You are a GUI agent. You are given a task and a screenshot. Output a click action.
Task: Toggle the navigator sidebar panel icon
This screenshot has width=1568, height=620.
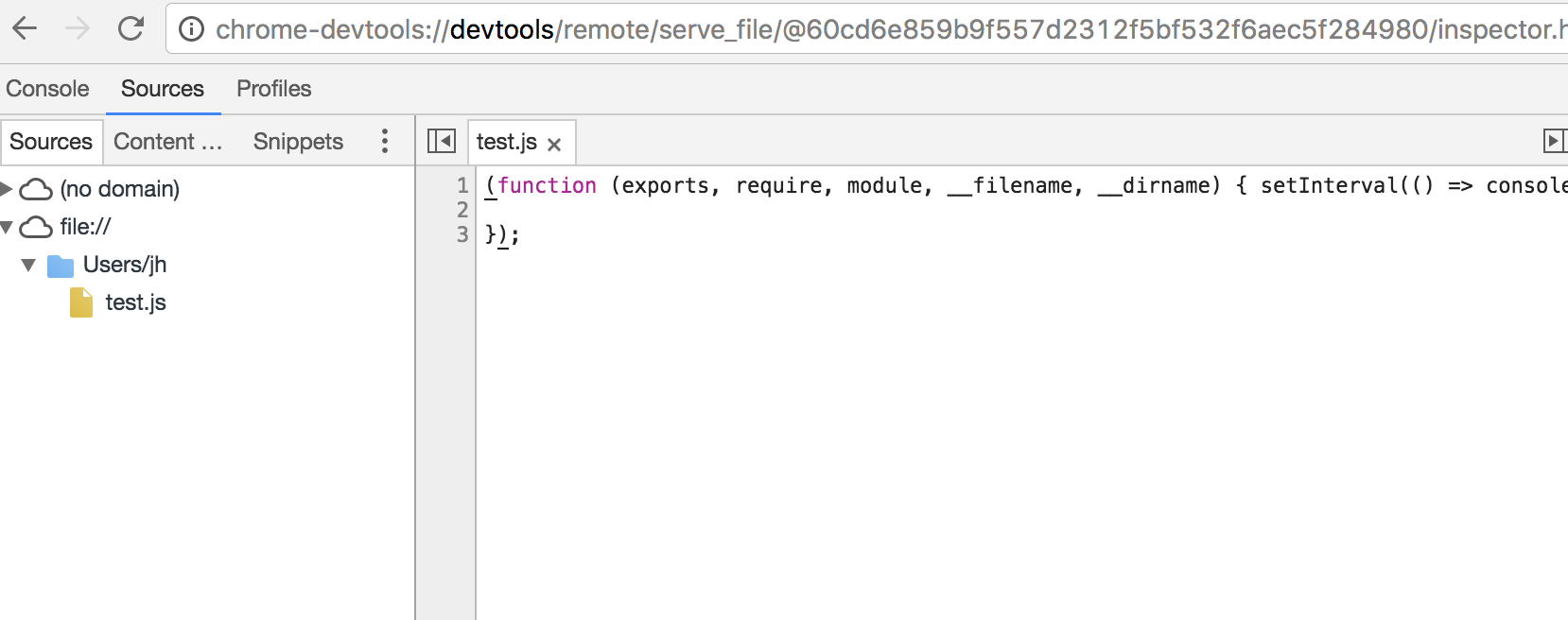(442, 141)
